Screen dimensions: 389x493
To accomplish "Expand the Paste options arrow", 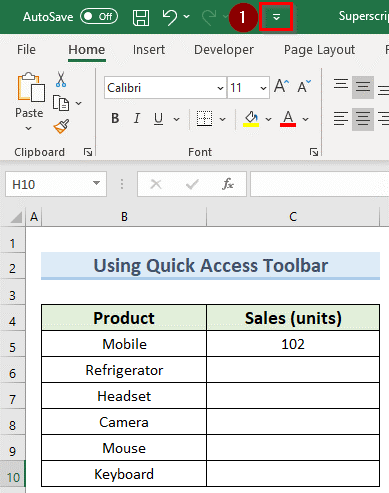I will (29, 128).
